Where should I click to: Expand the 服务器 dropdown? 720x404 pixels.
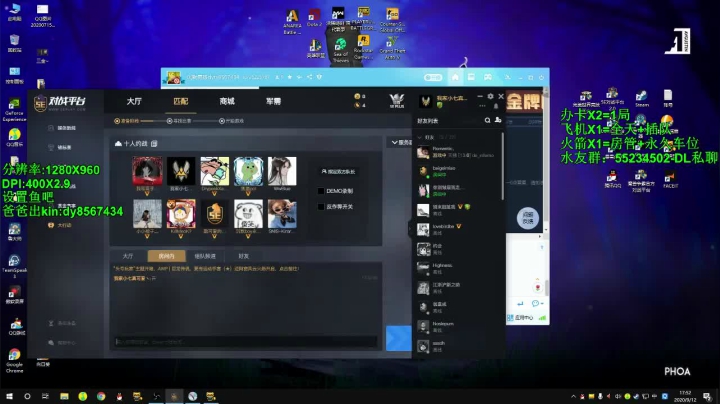tap(401, 143)
